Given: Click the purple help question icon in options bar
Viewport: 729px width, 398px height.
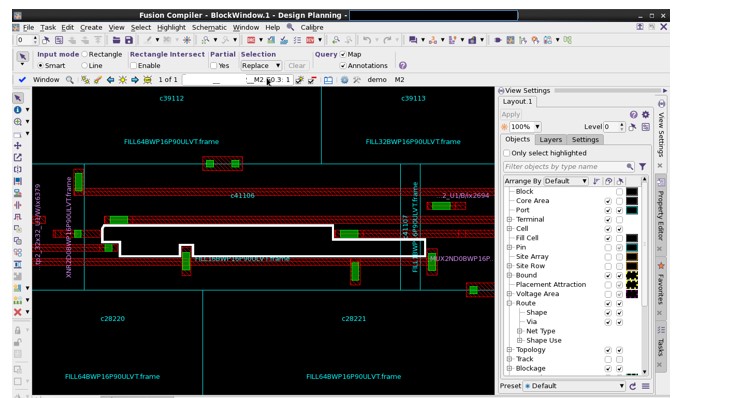Looking at the screenshot, I should click(403, 66).
